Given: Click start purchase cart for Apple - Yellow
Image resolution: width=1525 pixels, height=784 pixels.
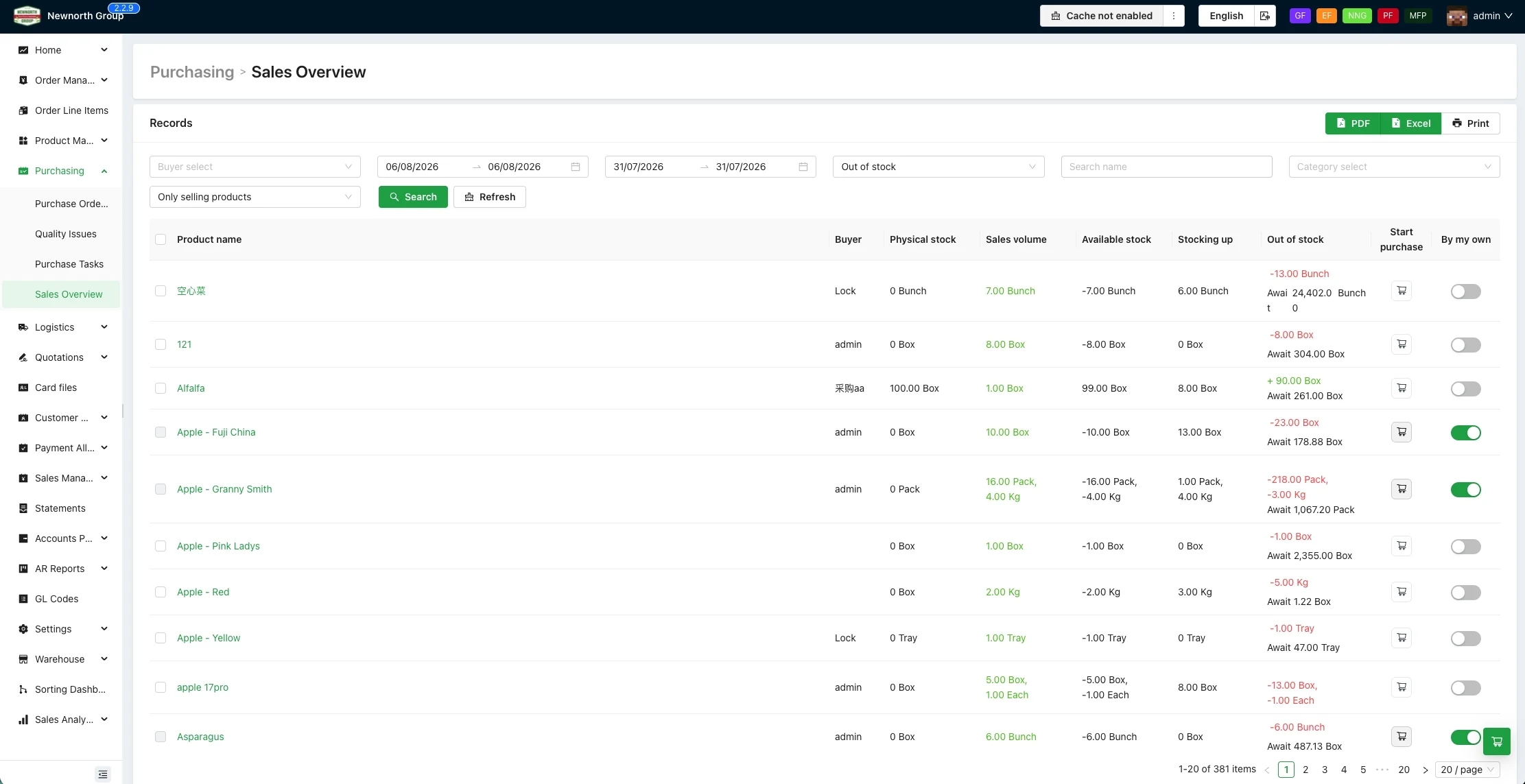Looking at the screenshot, I should (1402, 638).
